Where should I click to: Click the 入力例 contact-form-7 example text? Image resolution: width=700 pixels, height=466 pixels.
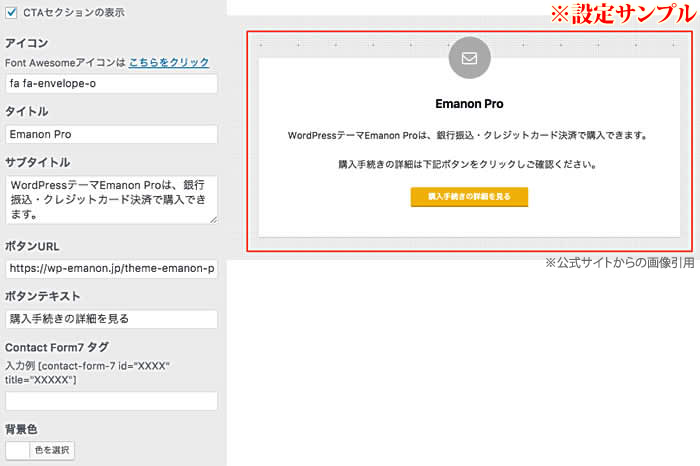88,373
